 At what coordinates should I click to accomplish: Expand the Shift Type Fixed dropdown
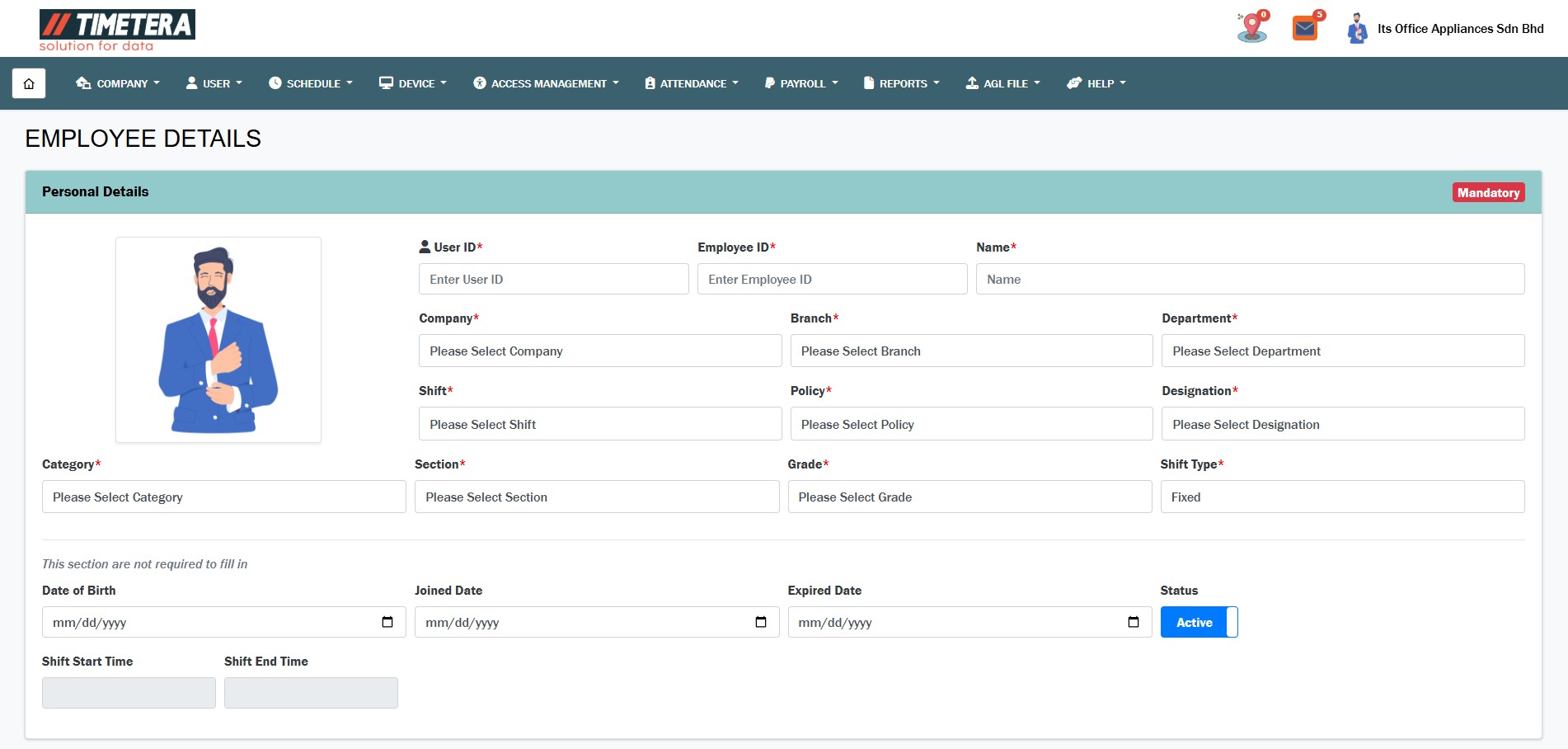[x=1342, y=497]
